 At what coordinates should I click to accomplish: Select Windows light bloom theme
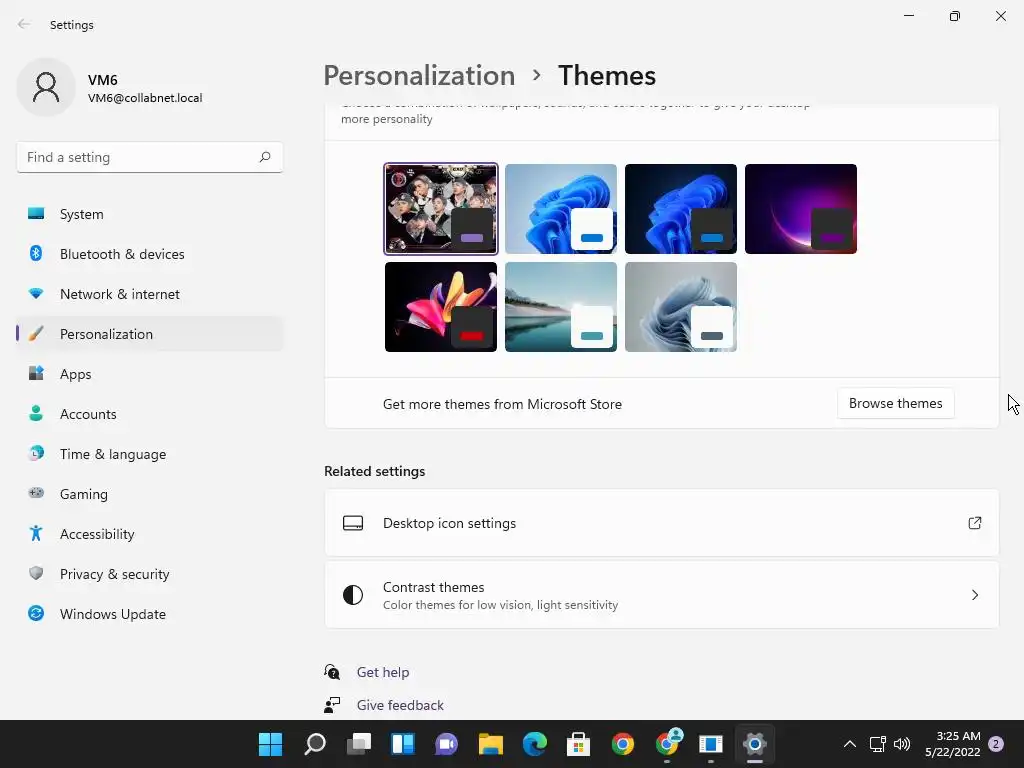coord(561,209)
